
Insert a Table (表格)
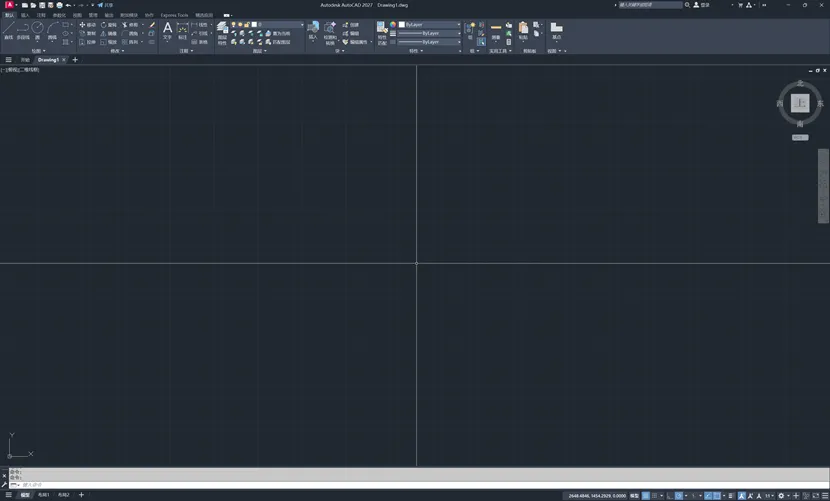(x=200, y=42)
